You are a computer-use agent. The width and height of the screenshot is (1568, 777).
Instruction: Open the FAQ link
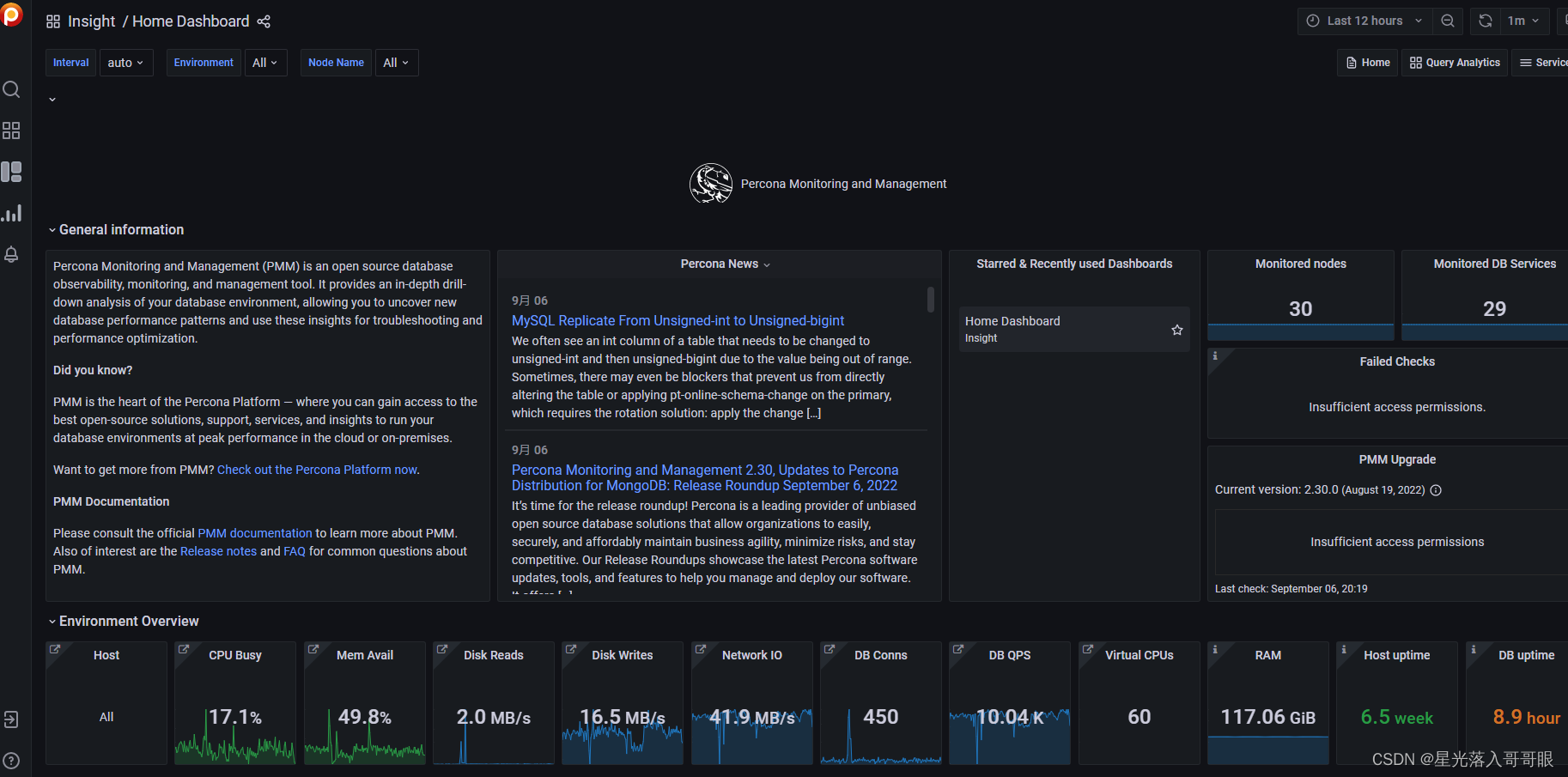[295, 551]
